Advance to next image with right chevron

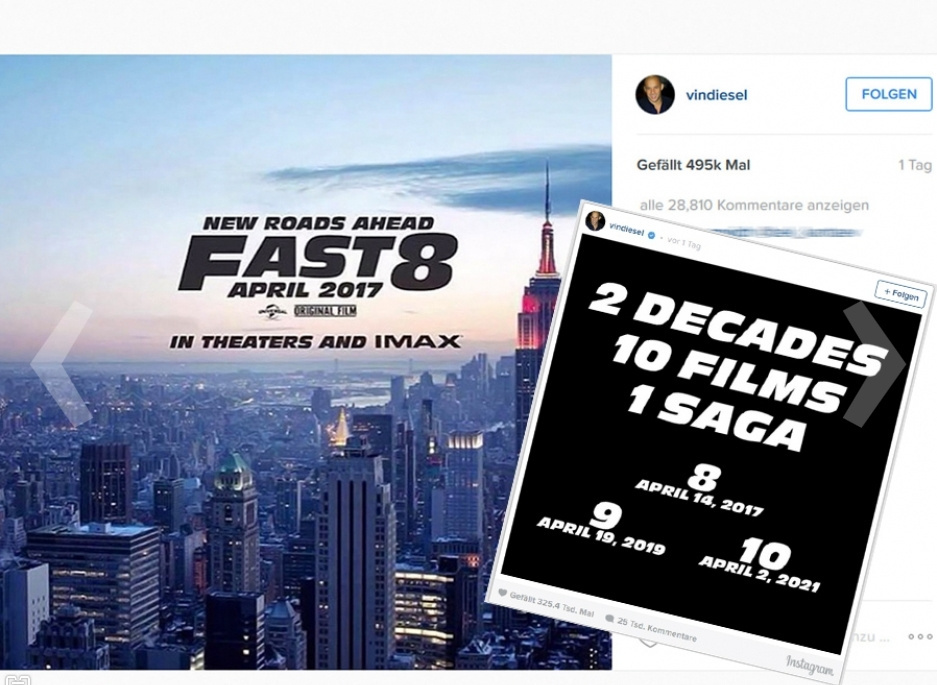(x=875, y=365)
